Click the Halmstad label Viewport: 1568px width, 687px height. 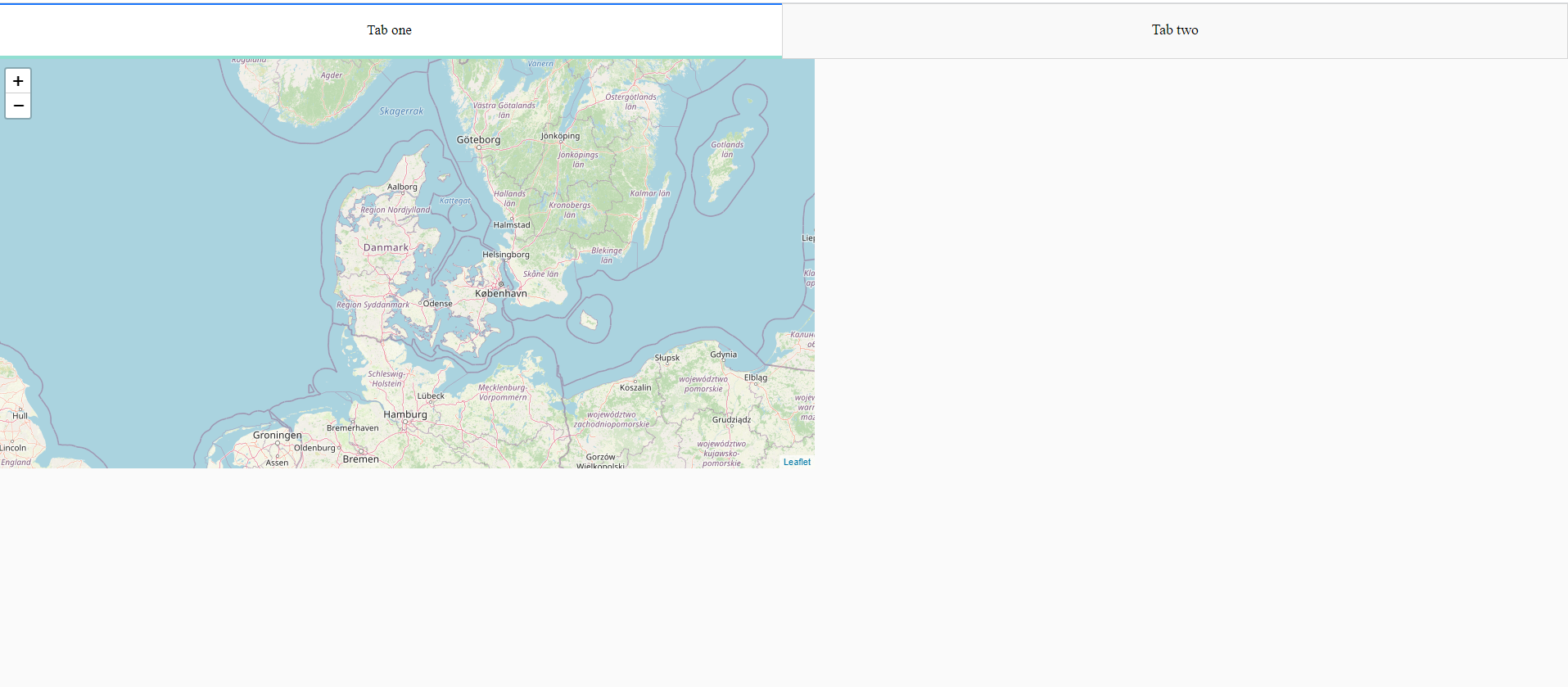pos(512,225)
